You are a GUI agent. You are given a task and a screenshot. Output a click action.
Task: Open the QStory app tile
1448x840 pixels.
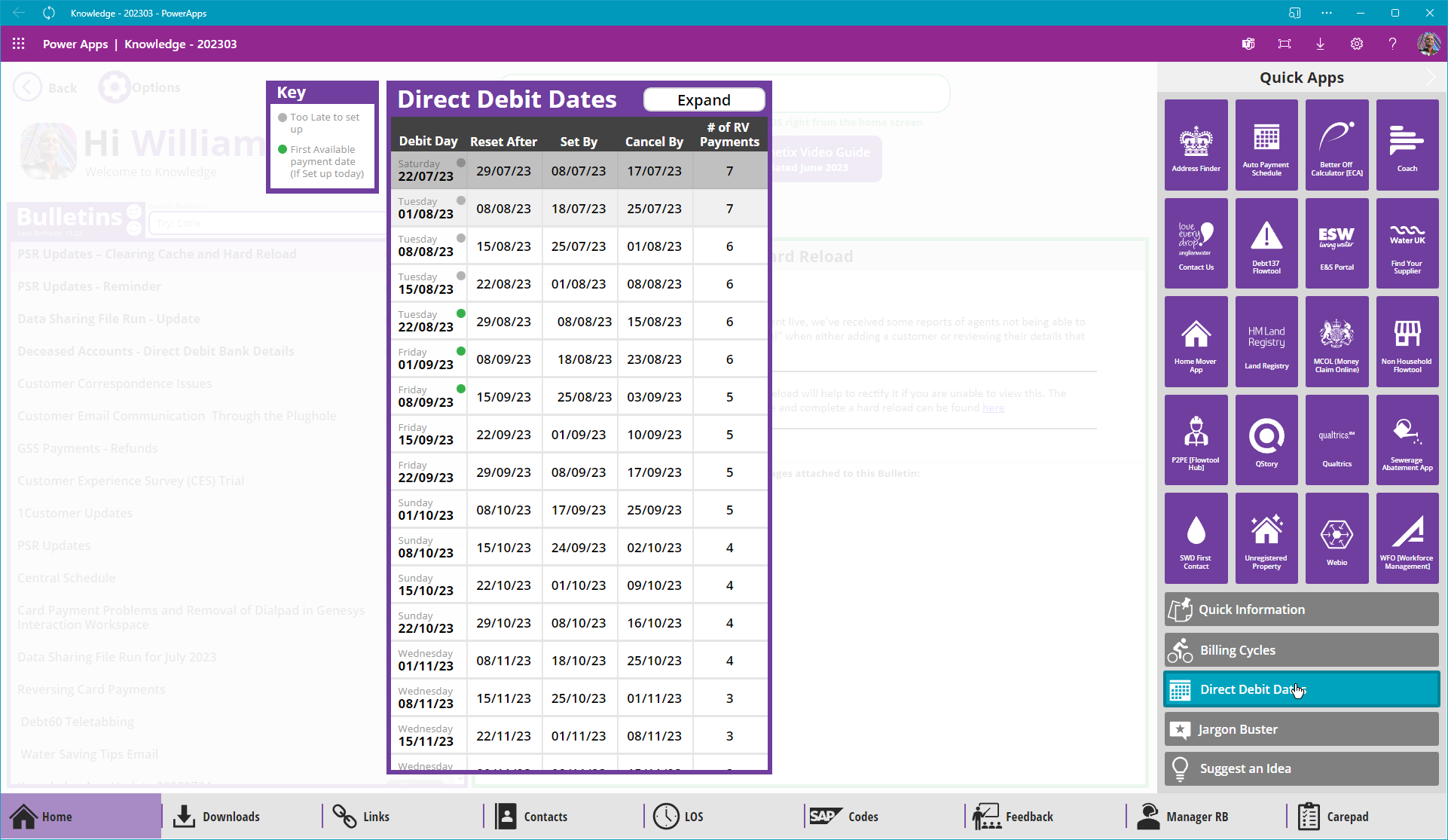coord(1266,439)
